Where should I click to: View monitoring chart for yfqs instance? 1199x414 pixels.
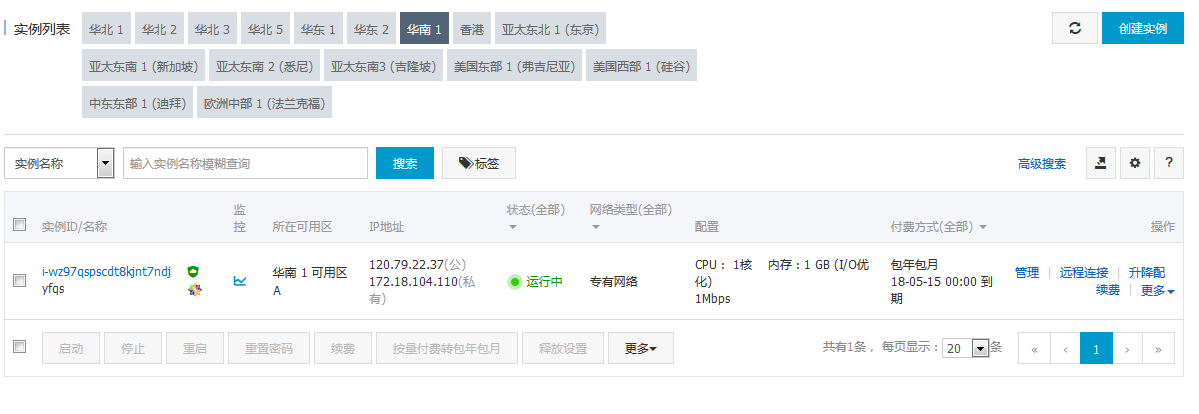(240, 281)
